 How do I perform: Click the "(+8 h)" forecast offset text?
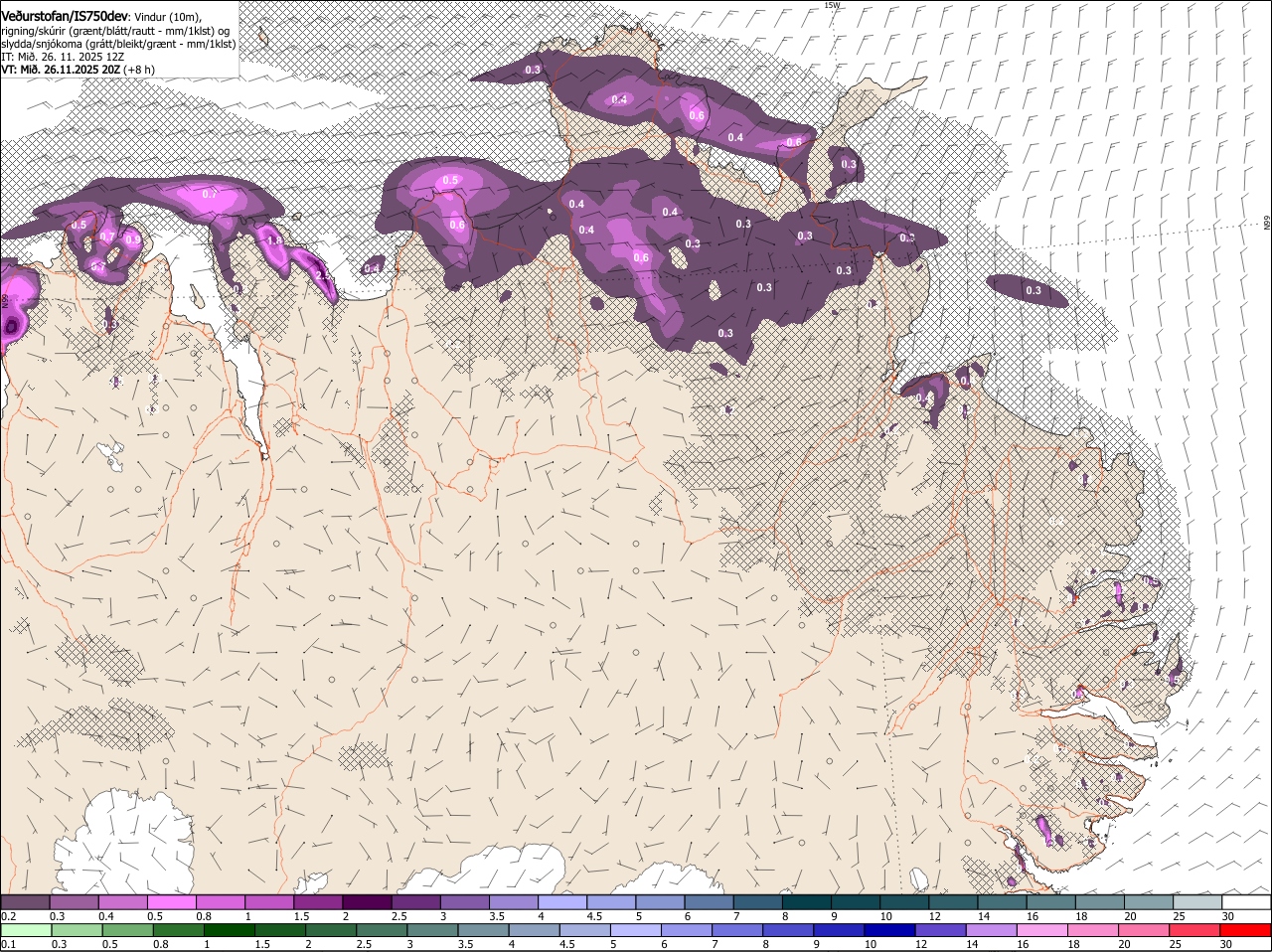(139, 70)
